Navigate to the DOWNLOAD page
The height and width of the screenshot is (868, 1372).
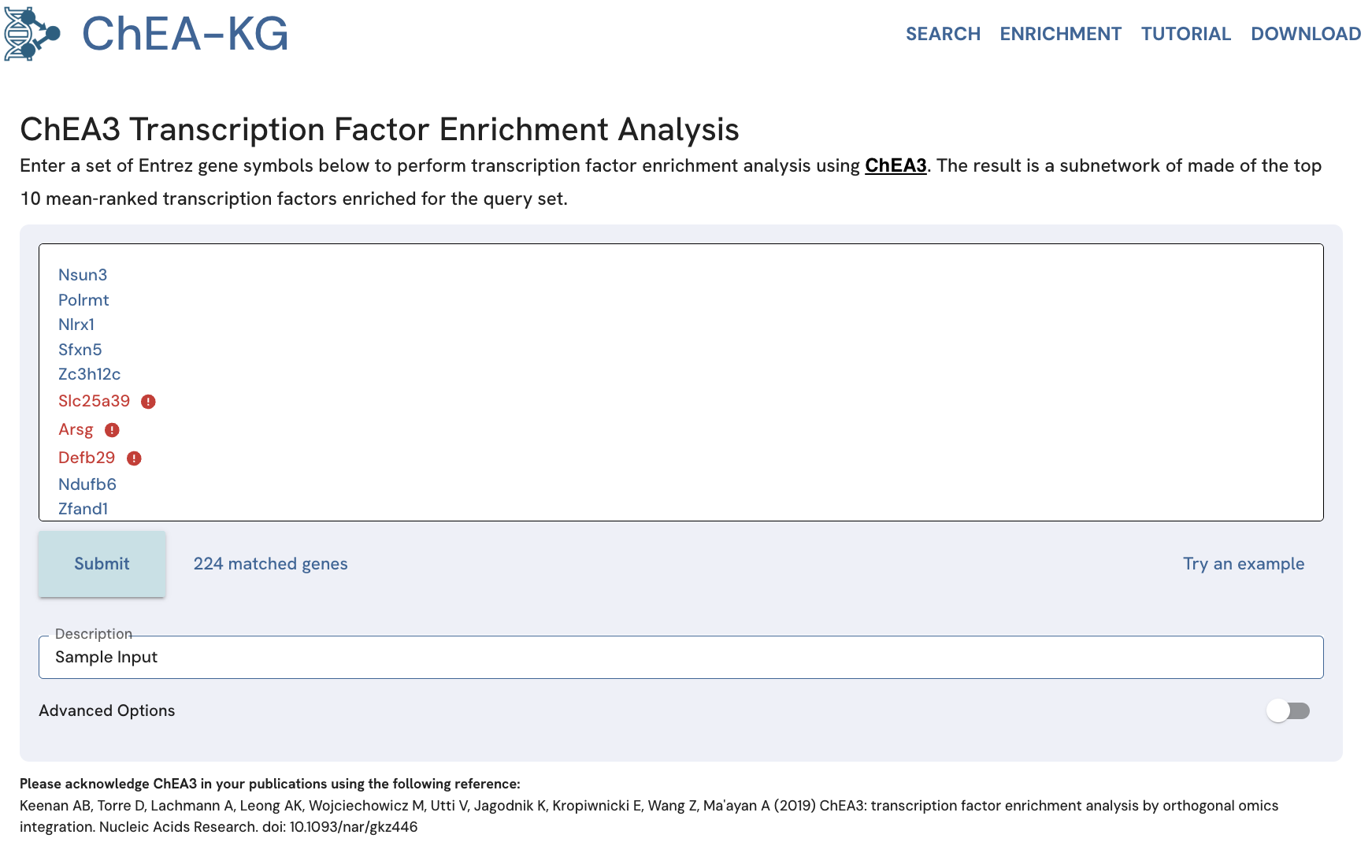[x=1306, y=34]
